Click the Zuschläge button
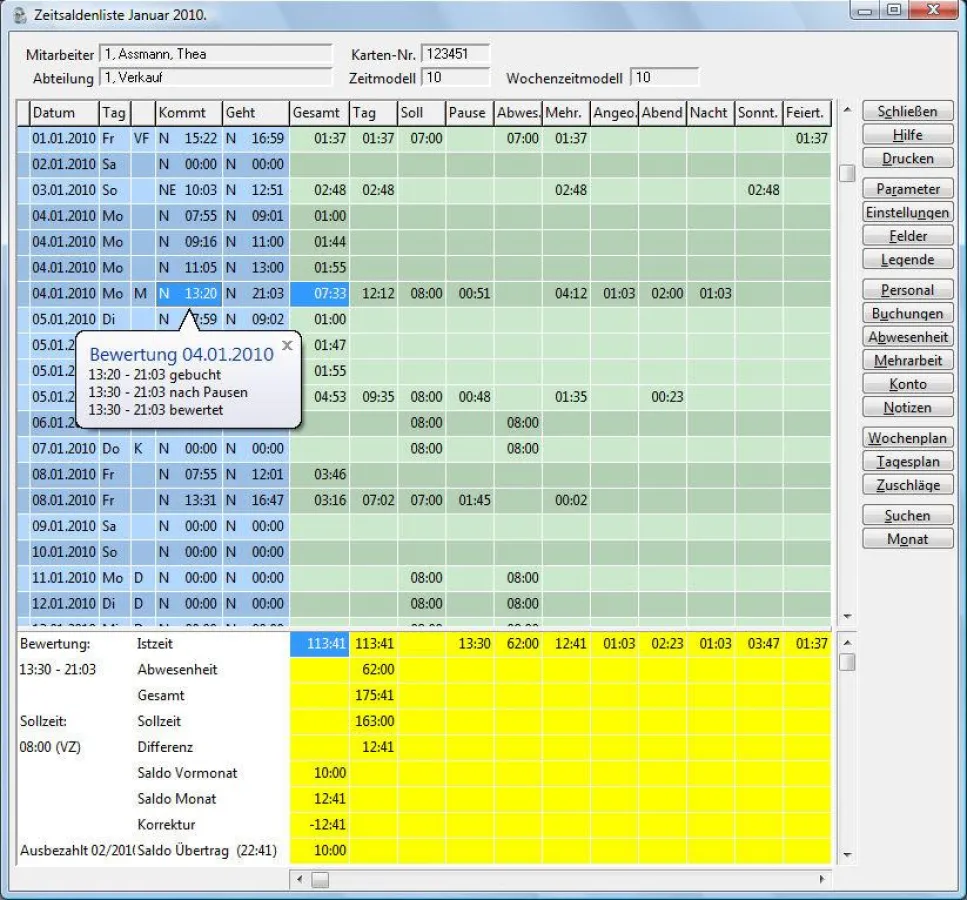 [x=907, y=484]
